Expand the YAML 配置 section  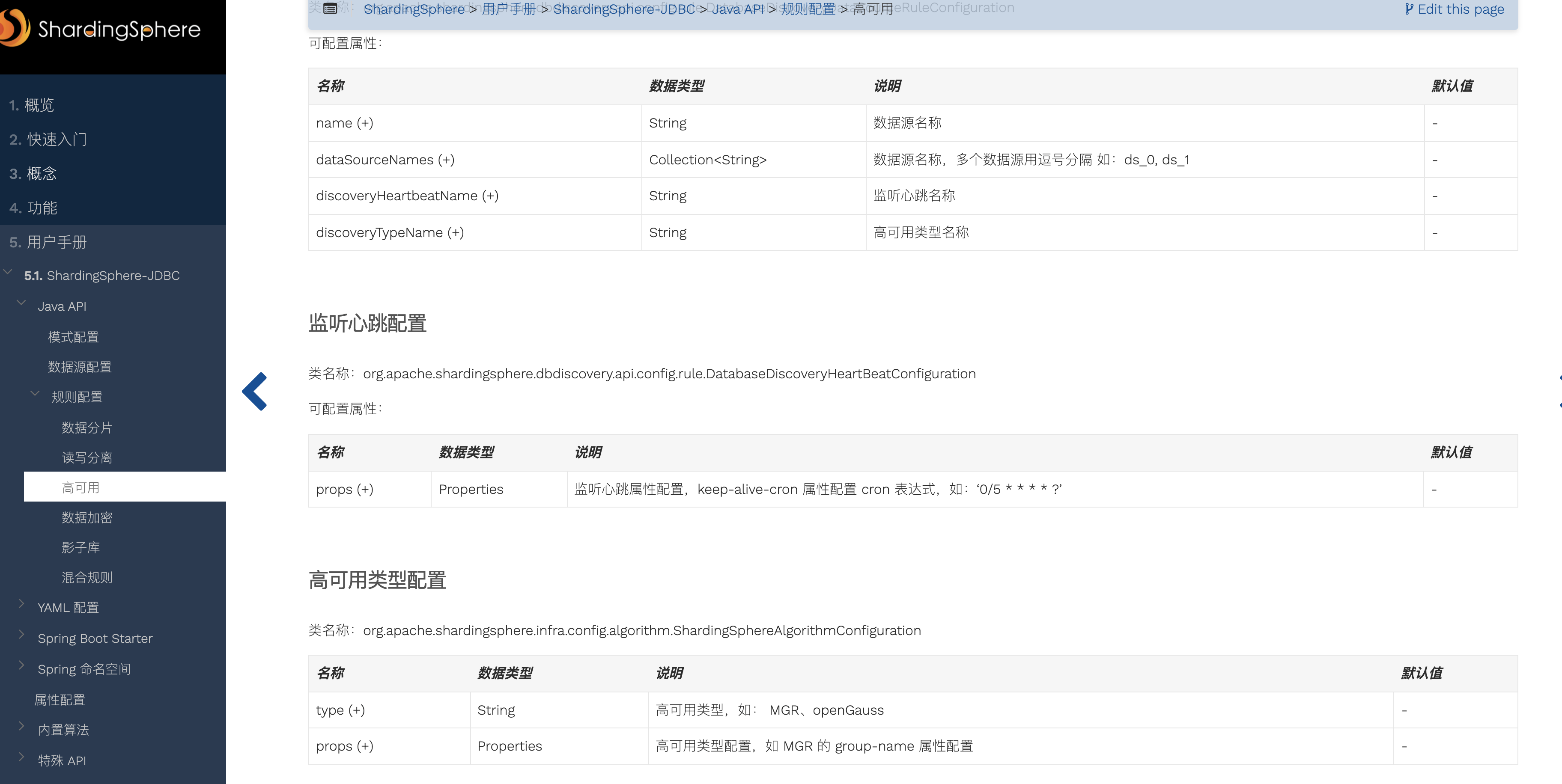point(22,603)
